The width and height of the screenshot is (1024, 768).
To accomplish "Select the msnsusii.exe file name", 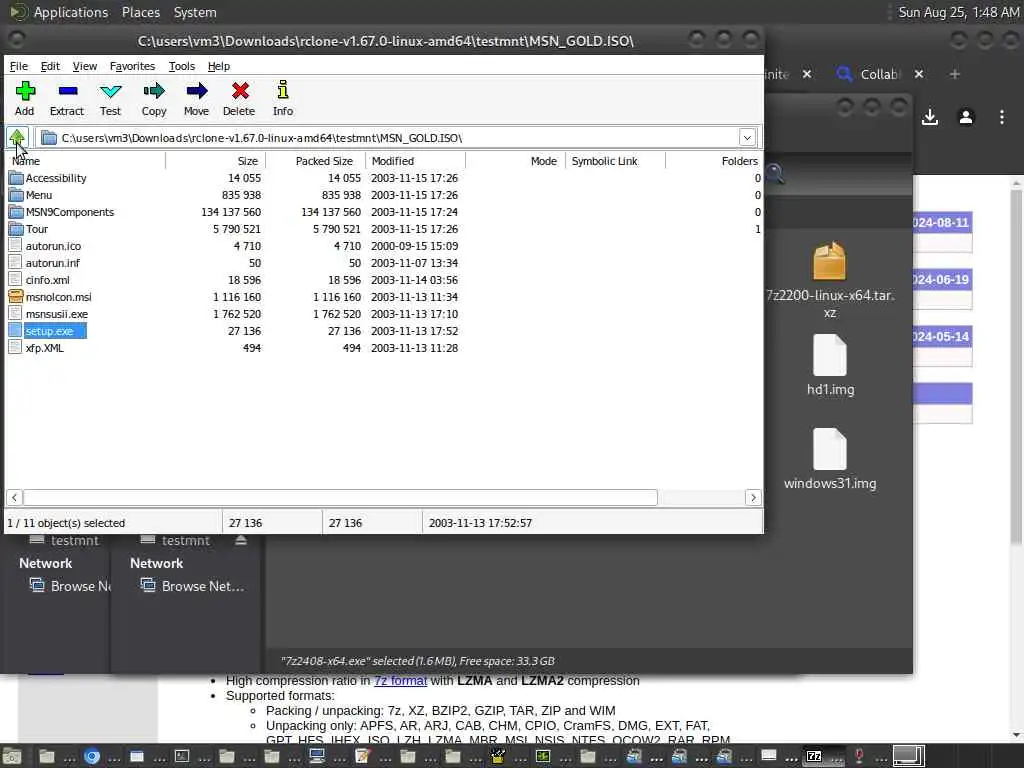I will tap(57, 313).
